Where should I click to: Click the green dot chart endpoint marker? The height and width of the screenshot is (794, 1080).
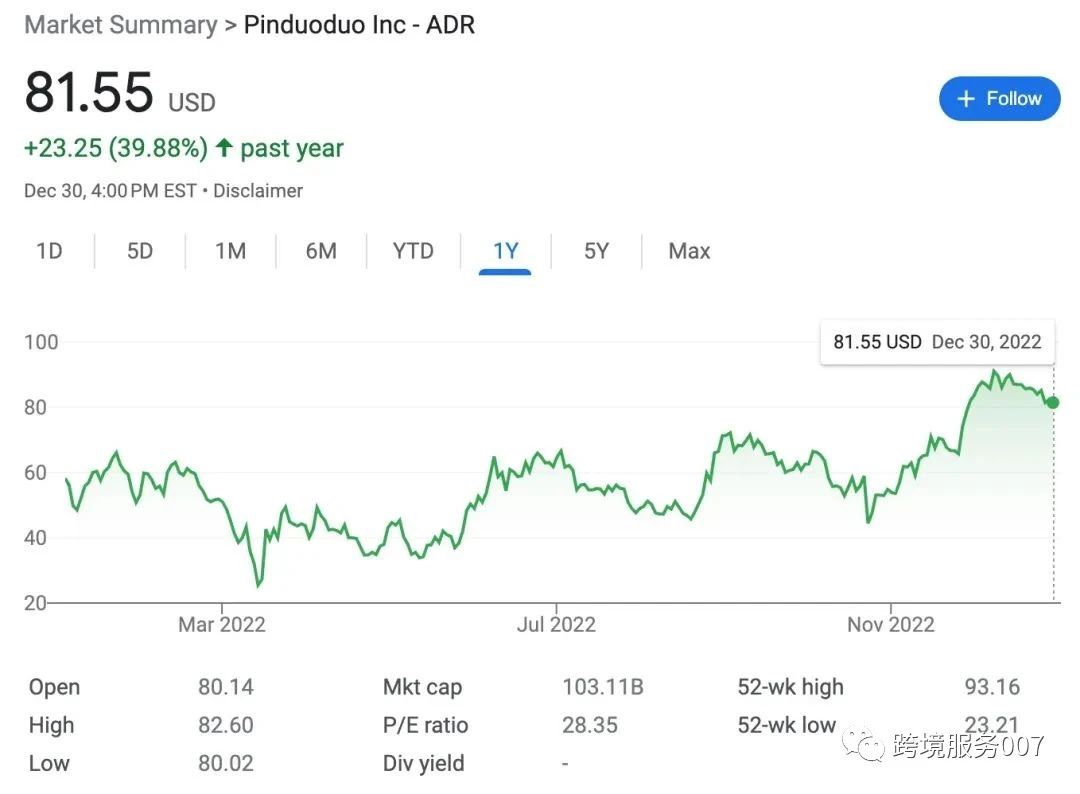pos(1053,402)
